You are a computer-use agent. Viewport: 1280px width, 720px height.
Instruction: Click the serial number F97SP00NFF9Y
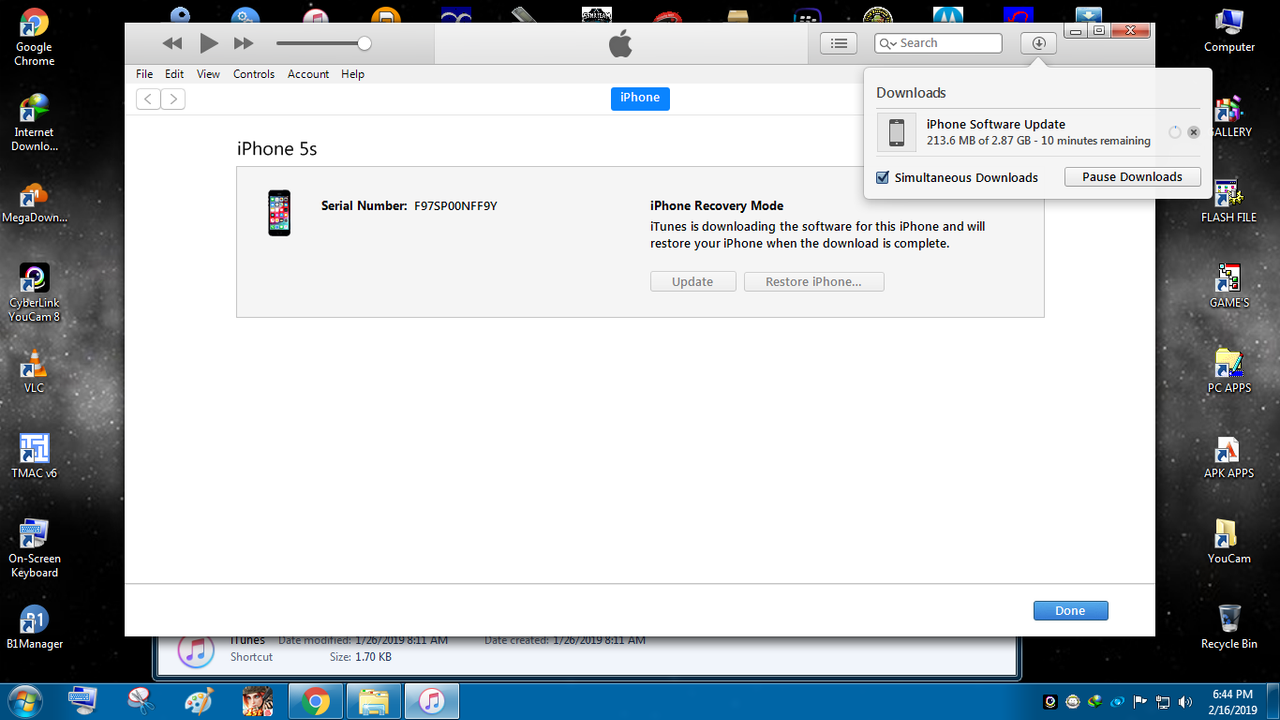(455, 206)
